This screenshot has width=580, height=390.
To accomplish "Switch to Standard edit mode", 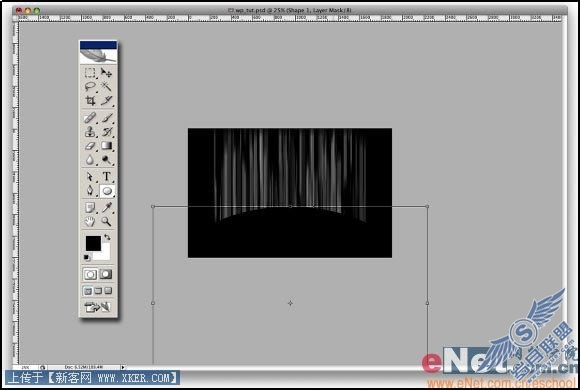I will (90, 274).
